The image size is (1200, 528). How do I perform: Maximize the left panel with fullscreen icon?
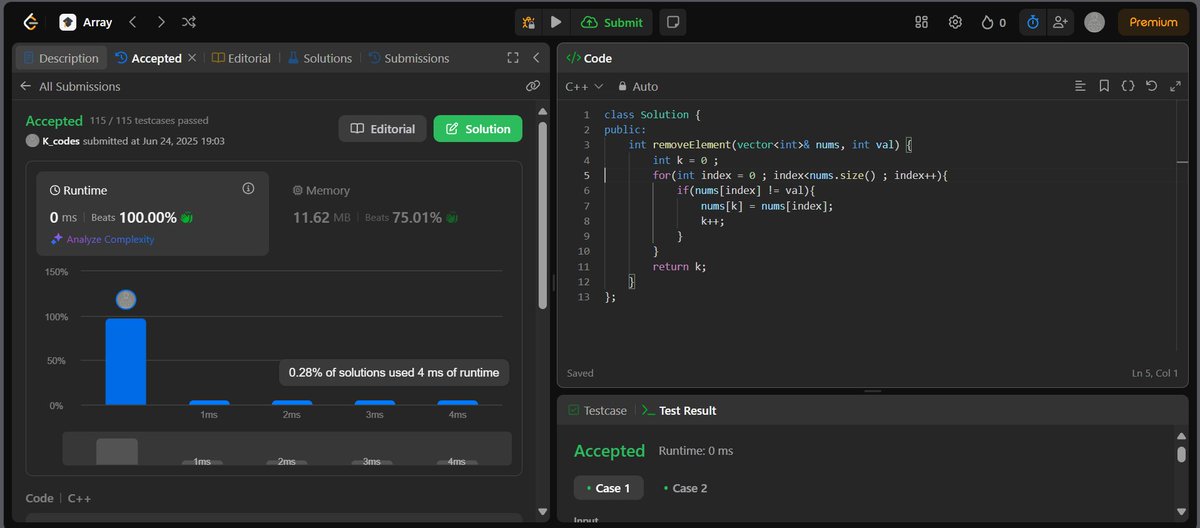[x=513, y=58]
